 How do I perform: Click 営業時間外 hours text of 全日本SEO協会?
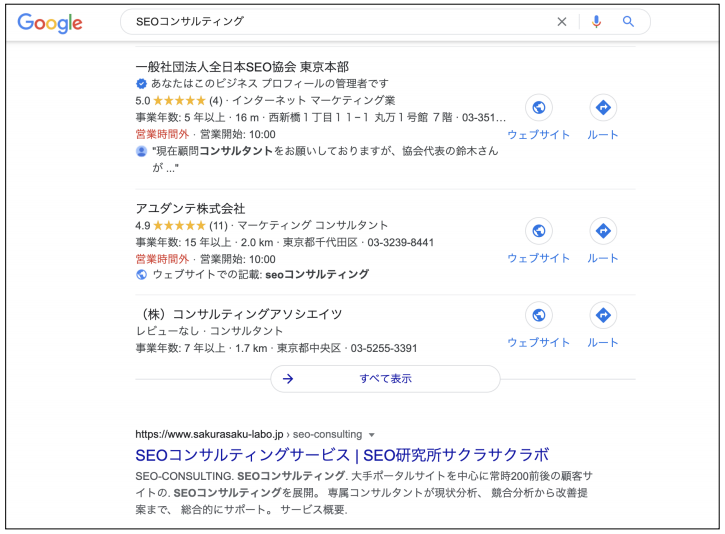click(x=162, y=135)
